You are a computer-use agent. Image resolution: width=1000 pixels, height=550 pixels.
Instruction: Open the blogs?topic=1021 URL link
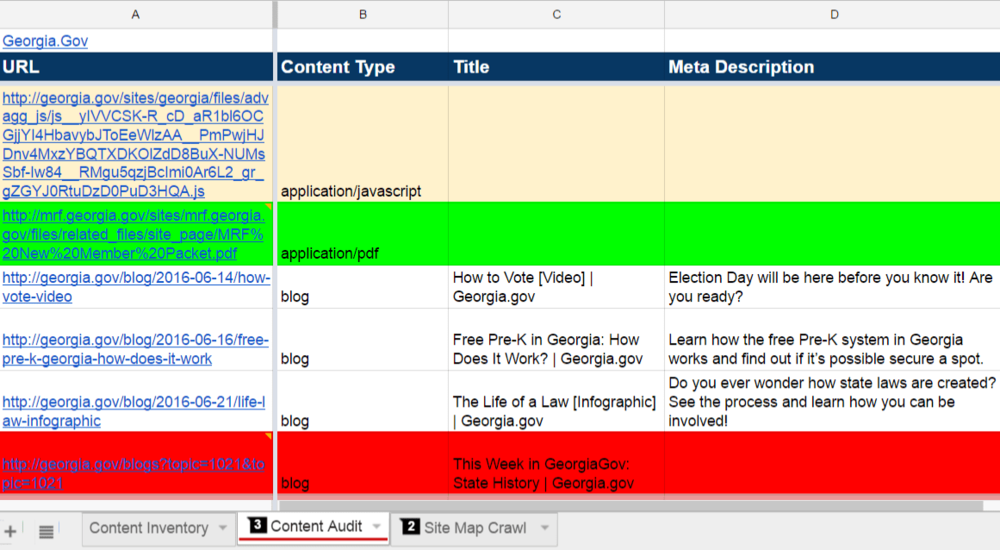[133, 473]
